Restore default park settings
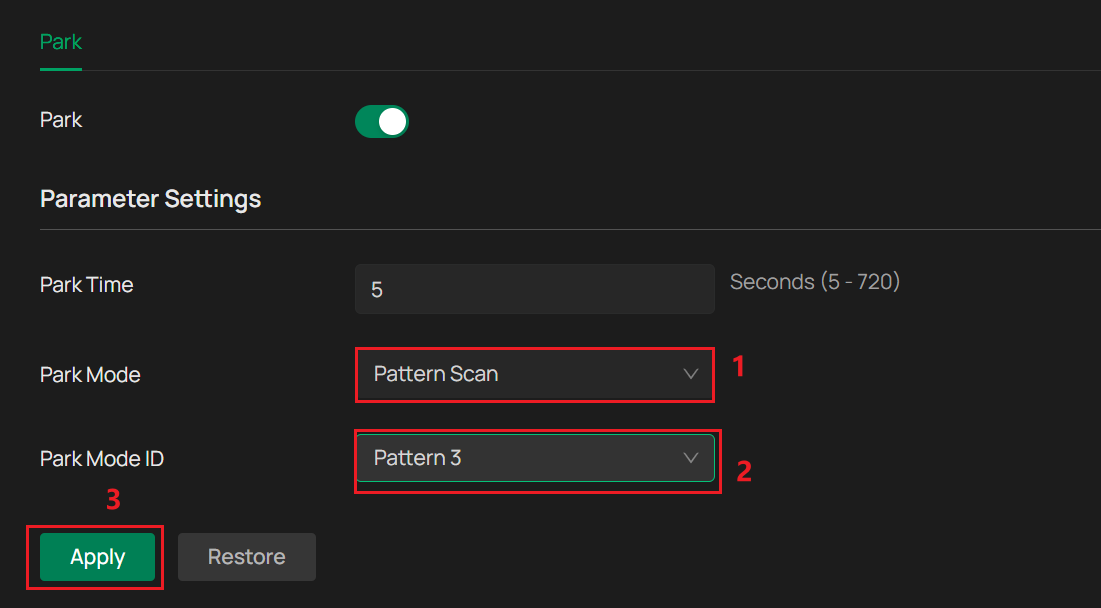Image resolution: width=1101 pixels, height=608 pixels. (x=246, y=557)
